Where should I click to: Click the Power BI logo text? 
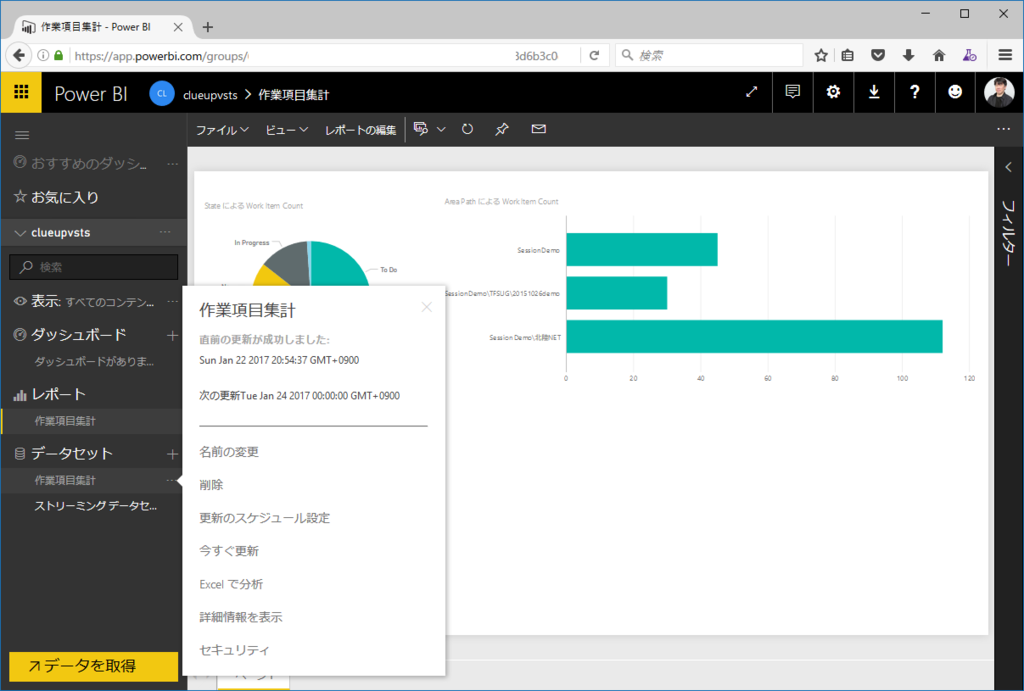point(91,94)
